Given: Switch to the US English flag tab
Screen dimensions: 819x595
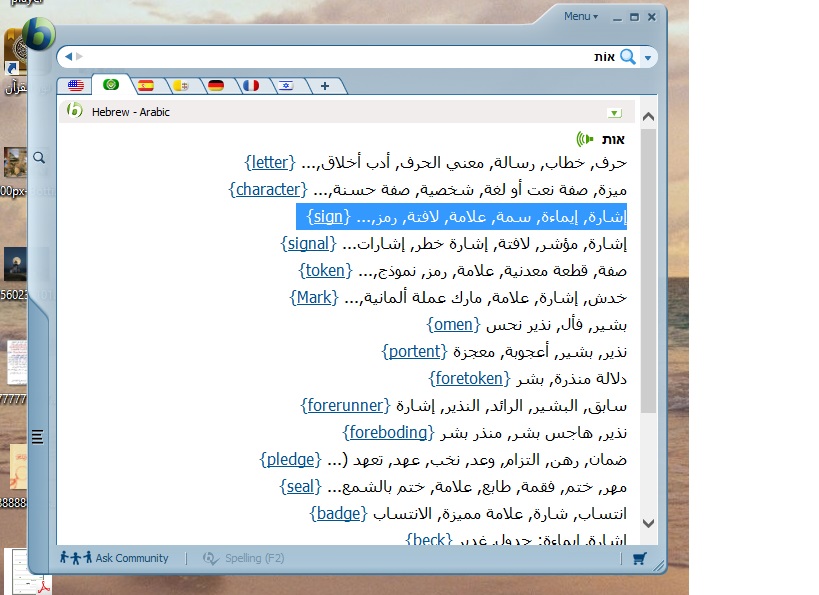Looking at the screenshot, I should (x=75, y=86).
